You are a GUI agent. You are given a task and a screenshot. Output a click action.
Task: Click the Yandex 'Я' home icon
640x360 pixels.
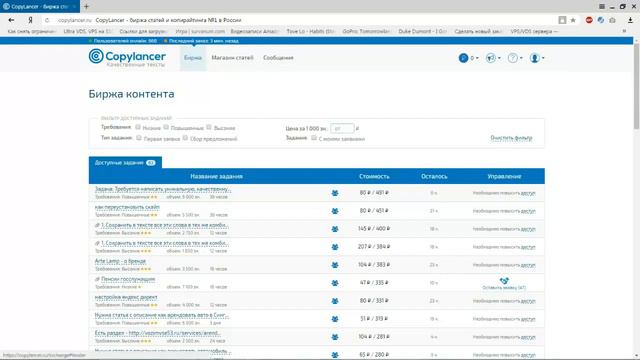pyautogui.click(x=30, y=20)
